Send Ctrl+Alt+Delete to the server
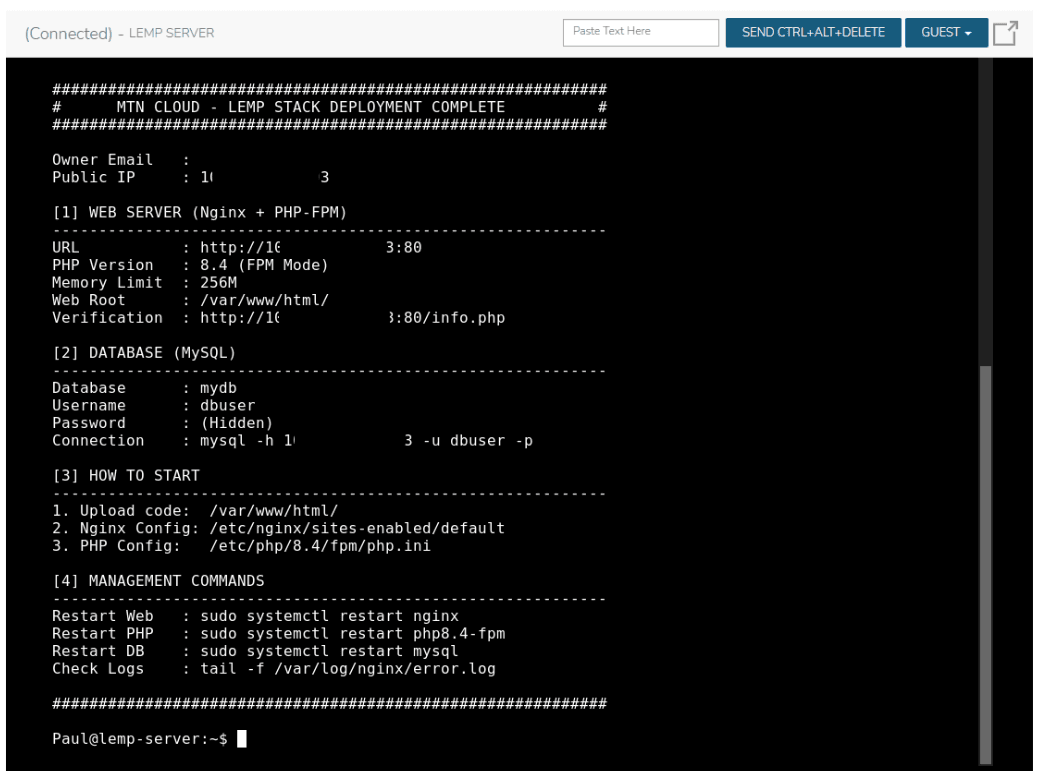The image size is (1041, 781). pyautogui.click(x=813, y=33)
